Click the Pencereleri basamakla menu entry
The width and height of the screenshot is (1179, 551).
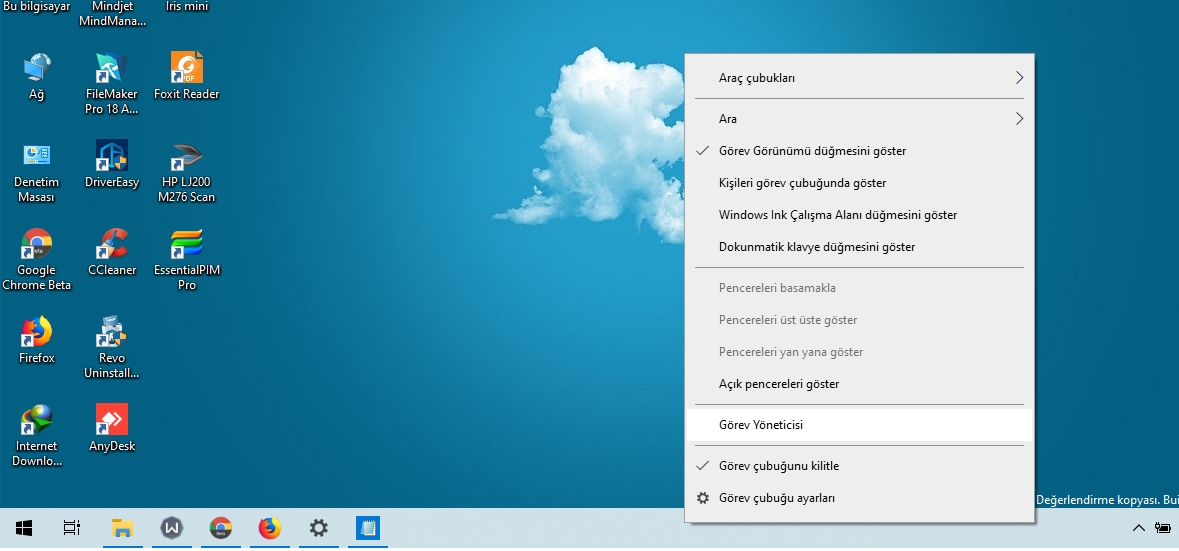(x=859, y=288)
